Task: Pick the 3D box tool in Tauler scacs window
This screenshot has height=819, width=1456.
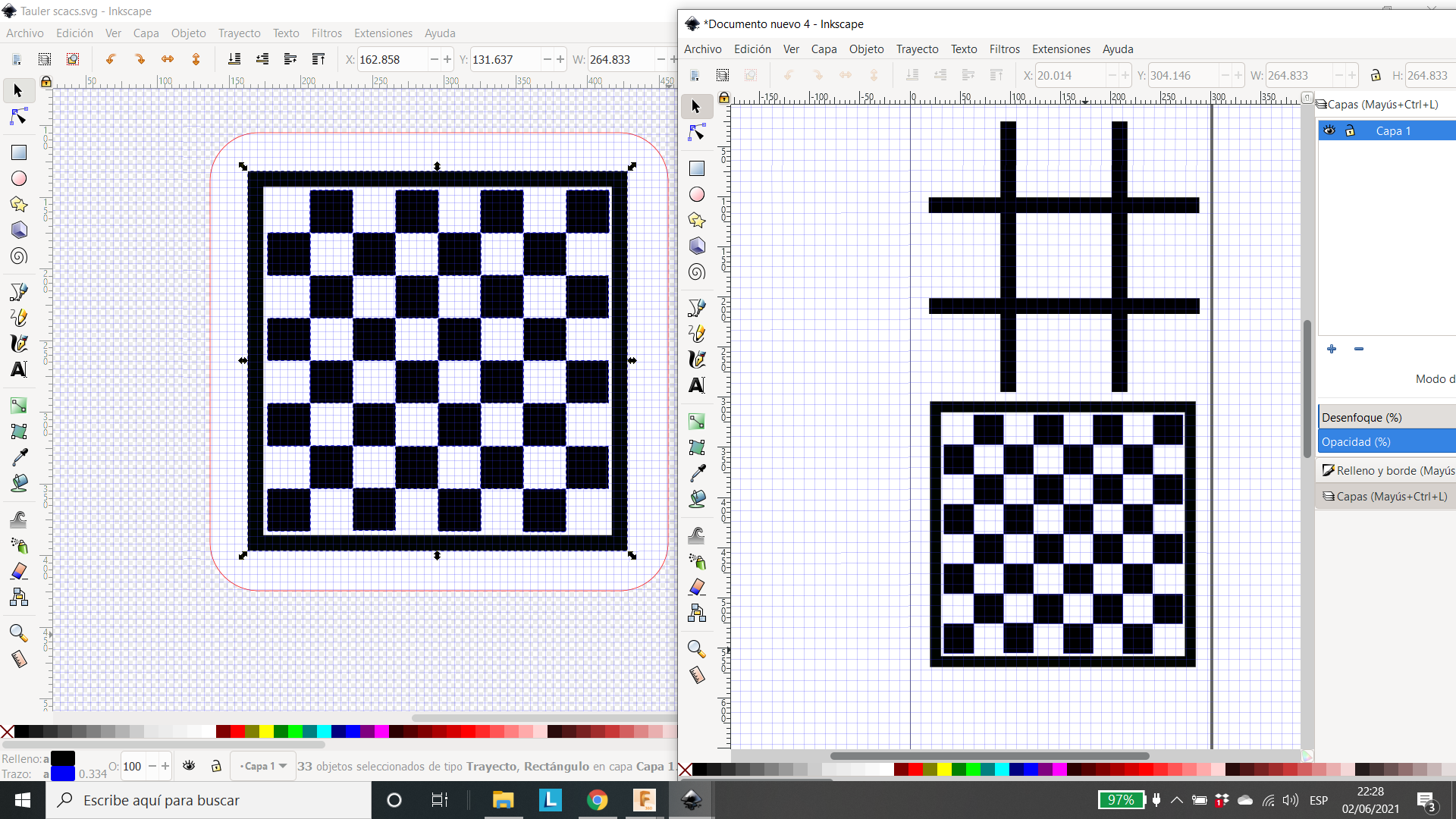Action: pos(18,230)
